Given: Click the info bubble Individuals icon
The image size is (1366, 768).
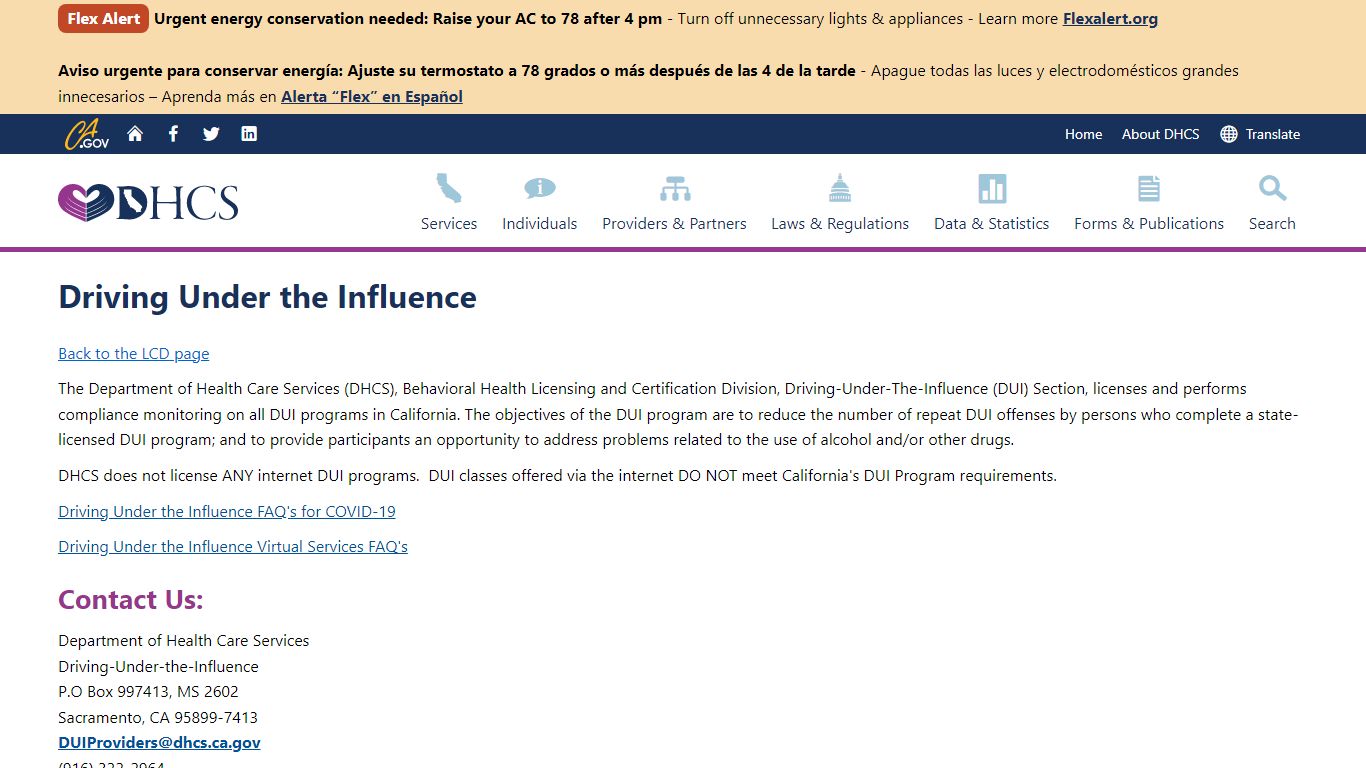Looking at the screenshot, I should tap(540, 188).
